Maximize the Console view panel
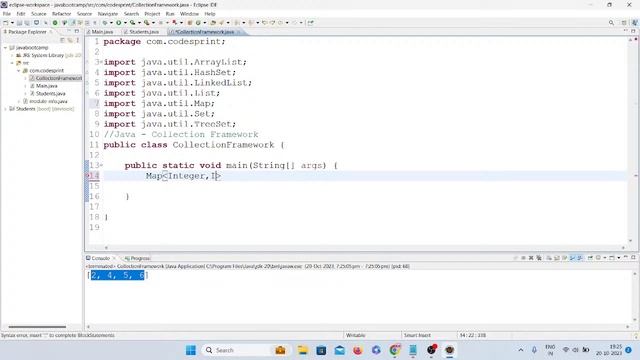This screenshot has width=640, height=360. tap(633, 258)
